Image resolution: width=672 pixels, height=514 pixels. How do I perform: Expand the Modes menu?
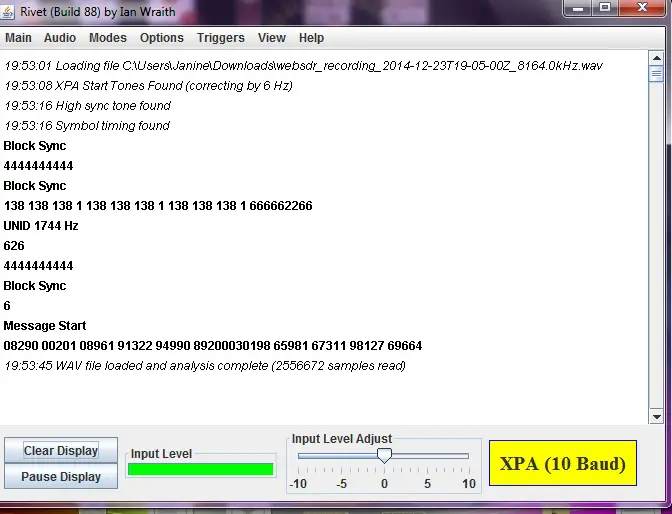[108, 38]
